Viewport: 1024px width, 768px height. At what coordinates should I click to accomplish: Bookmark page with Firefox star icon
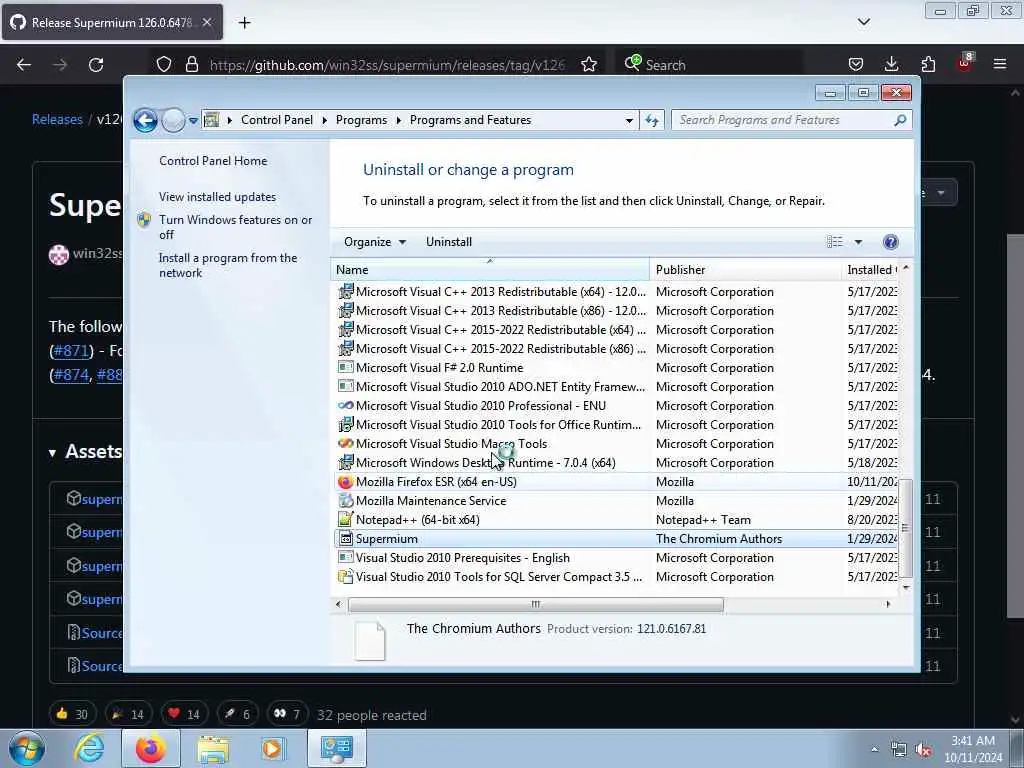pos(589,64)
